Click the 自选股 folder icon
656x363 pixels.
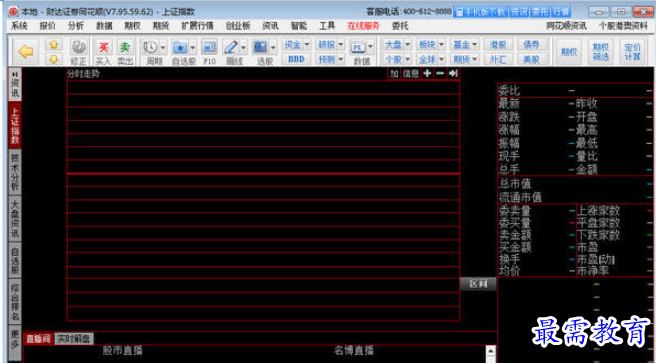click(x=180, y=47)
